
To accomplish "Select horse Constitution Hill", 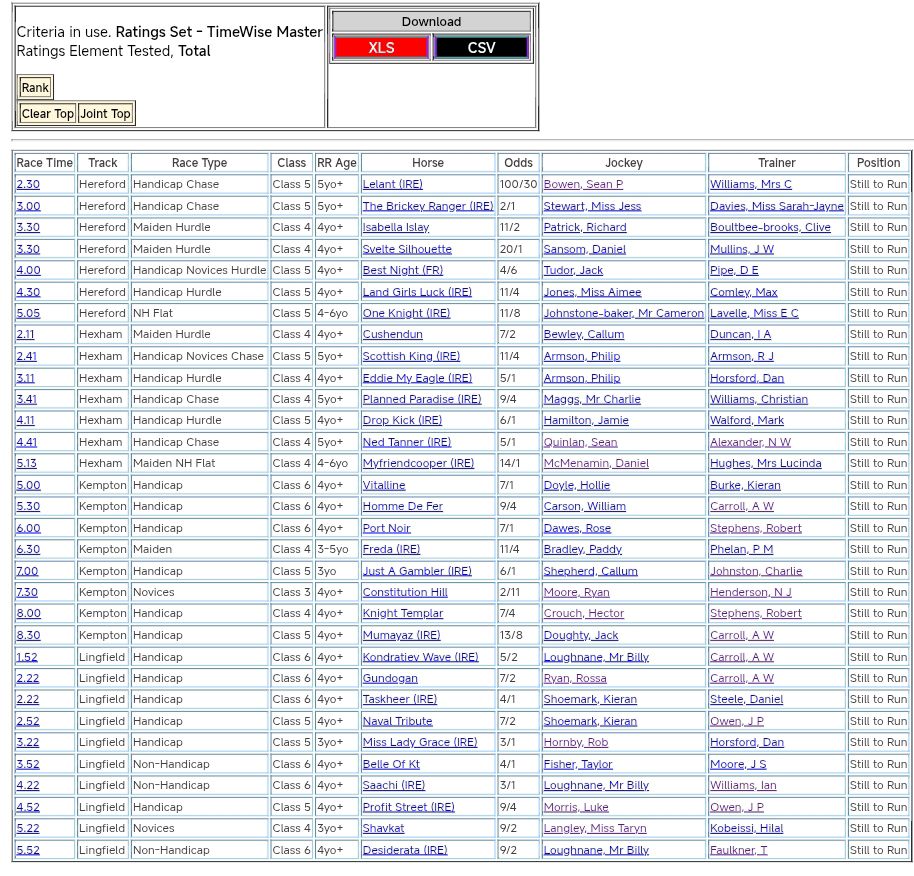I will click(x=405, y=593).
